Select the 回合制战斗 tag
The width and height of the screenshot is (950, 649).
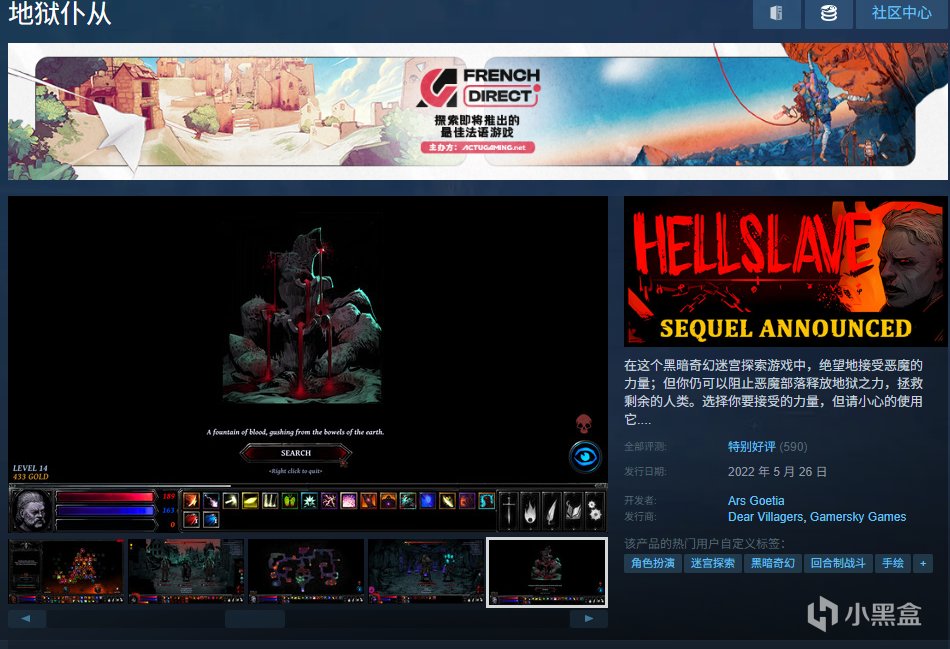[838, 563]
